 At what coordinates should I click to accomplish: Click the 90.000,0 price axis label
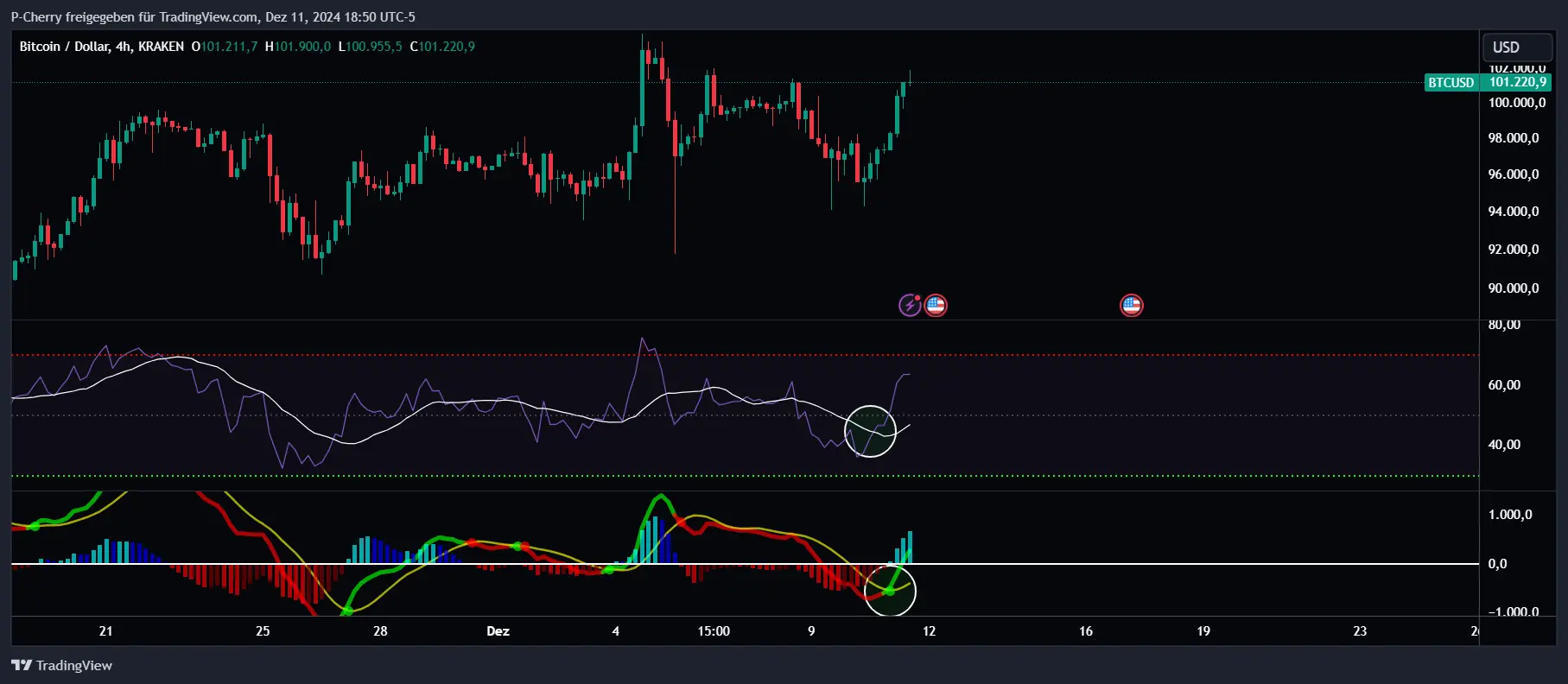coord(1514,288)
